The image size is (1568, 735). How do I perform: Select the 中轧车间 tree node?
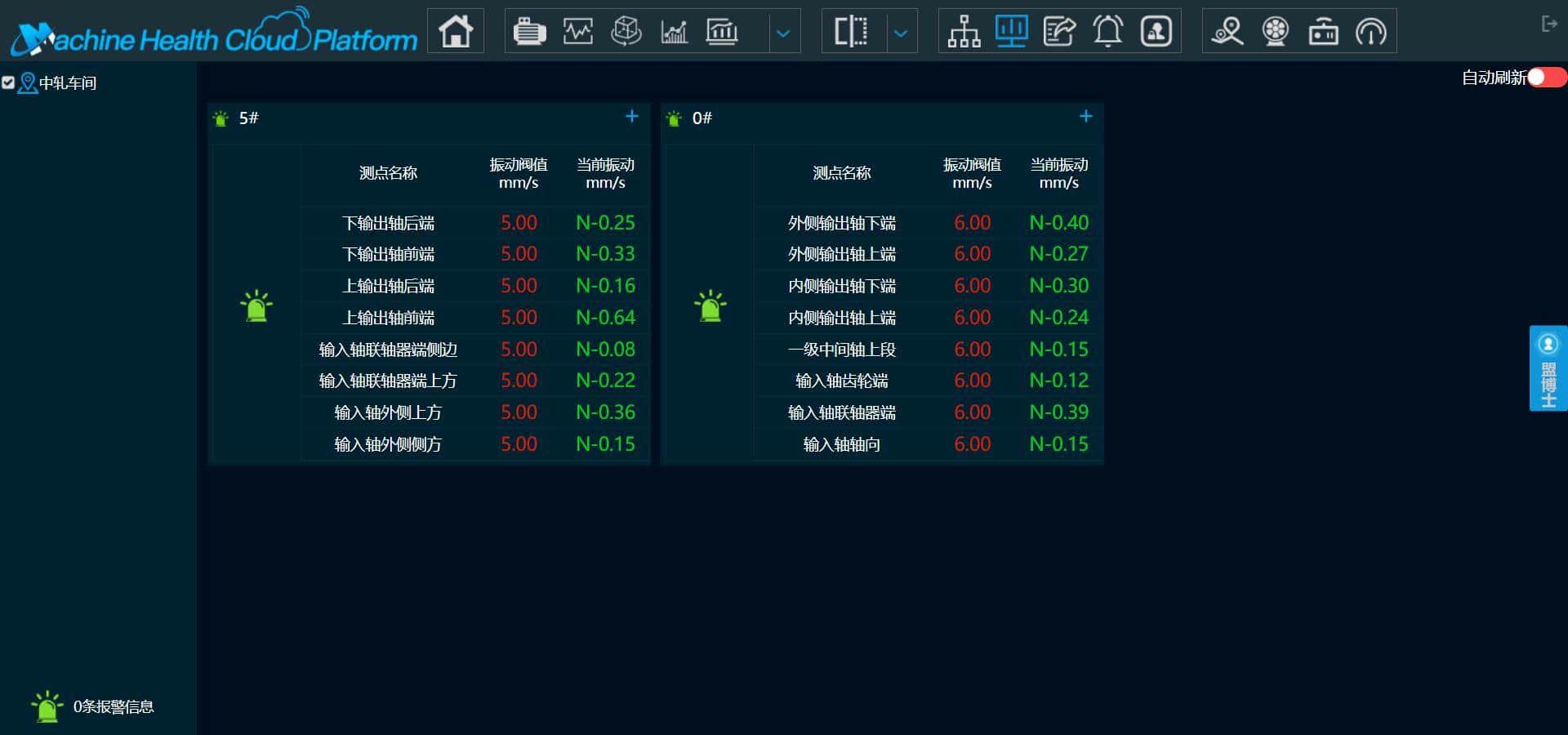click(x=68, y=83)
